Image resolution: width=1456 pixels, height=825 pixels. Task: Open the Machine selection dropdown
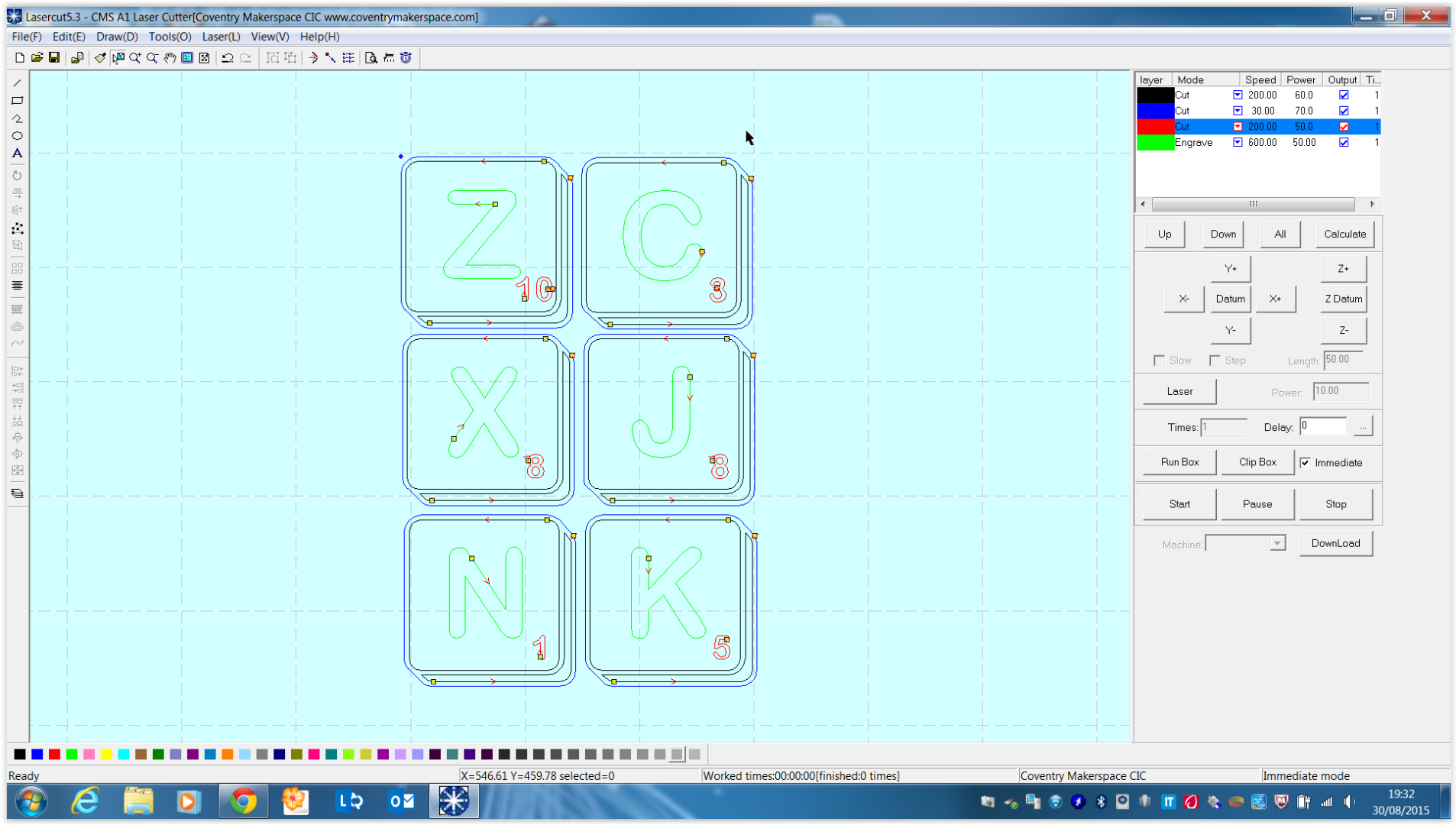point(1277,542)
